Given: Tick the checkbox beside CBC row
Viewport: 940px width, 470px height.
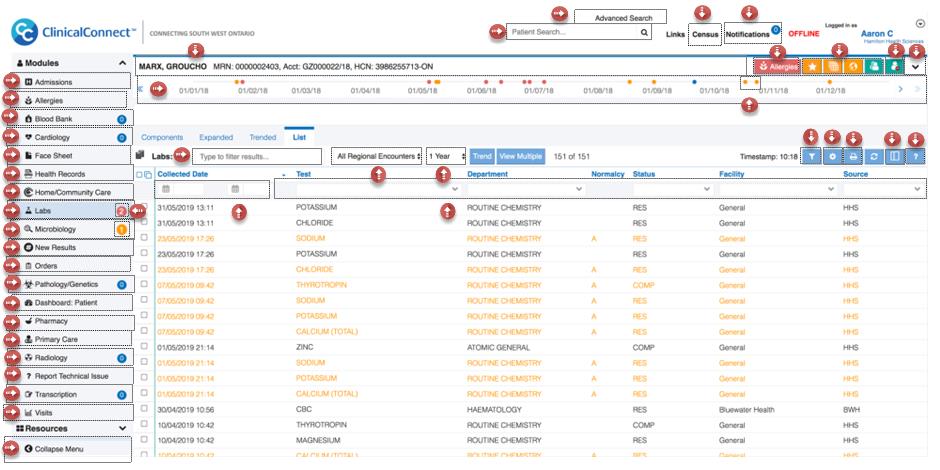Looking at the screenshot, I should pos(144,408).
